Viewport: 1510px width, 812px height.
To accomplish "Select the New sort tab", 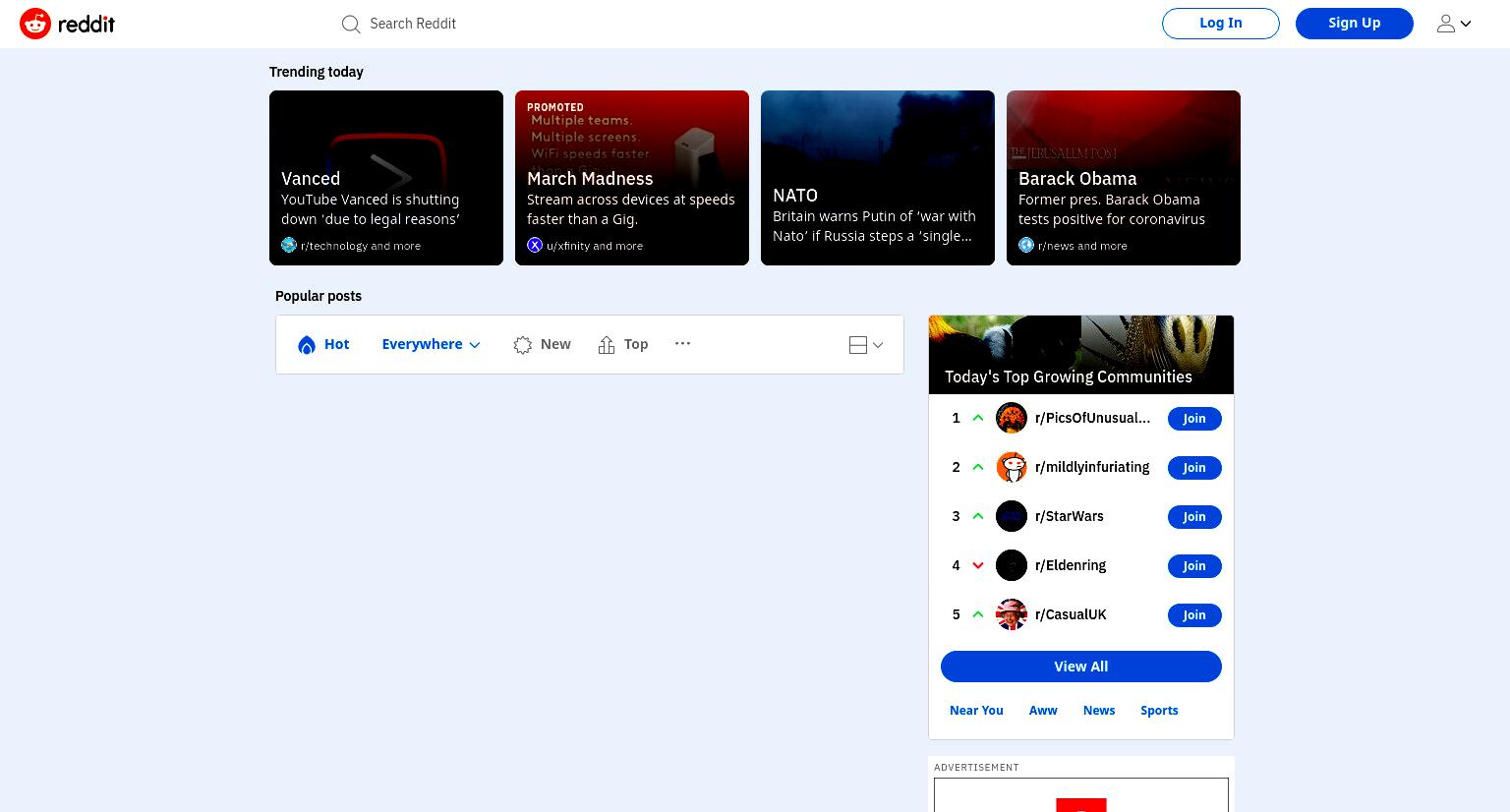I will point(542,344).
